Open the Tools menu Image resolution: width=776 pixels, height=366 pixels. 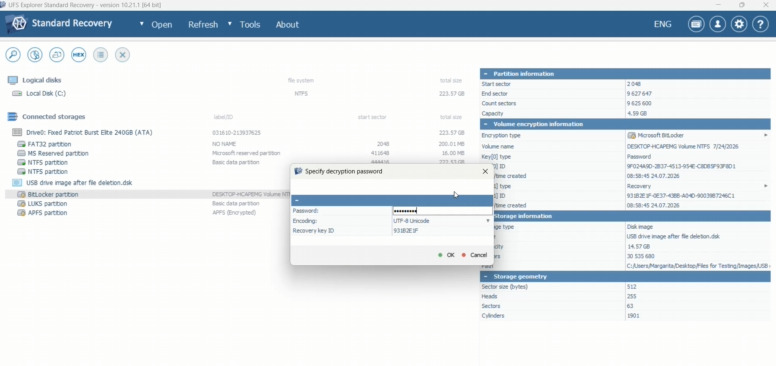(x=250, y=24)
